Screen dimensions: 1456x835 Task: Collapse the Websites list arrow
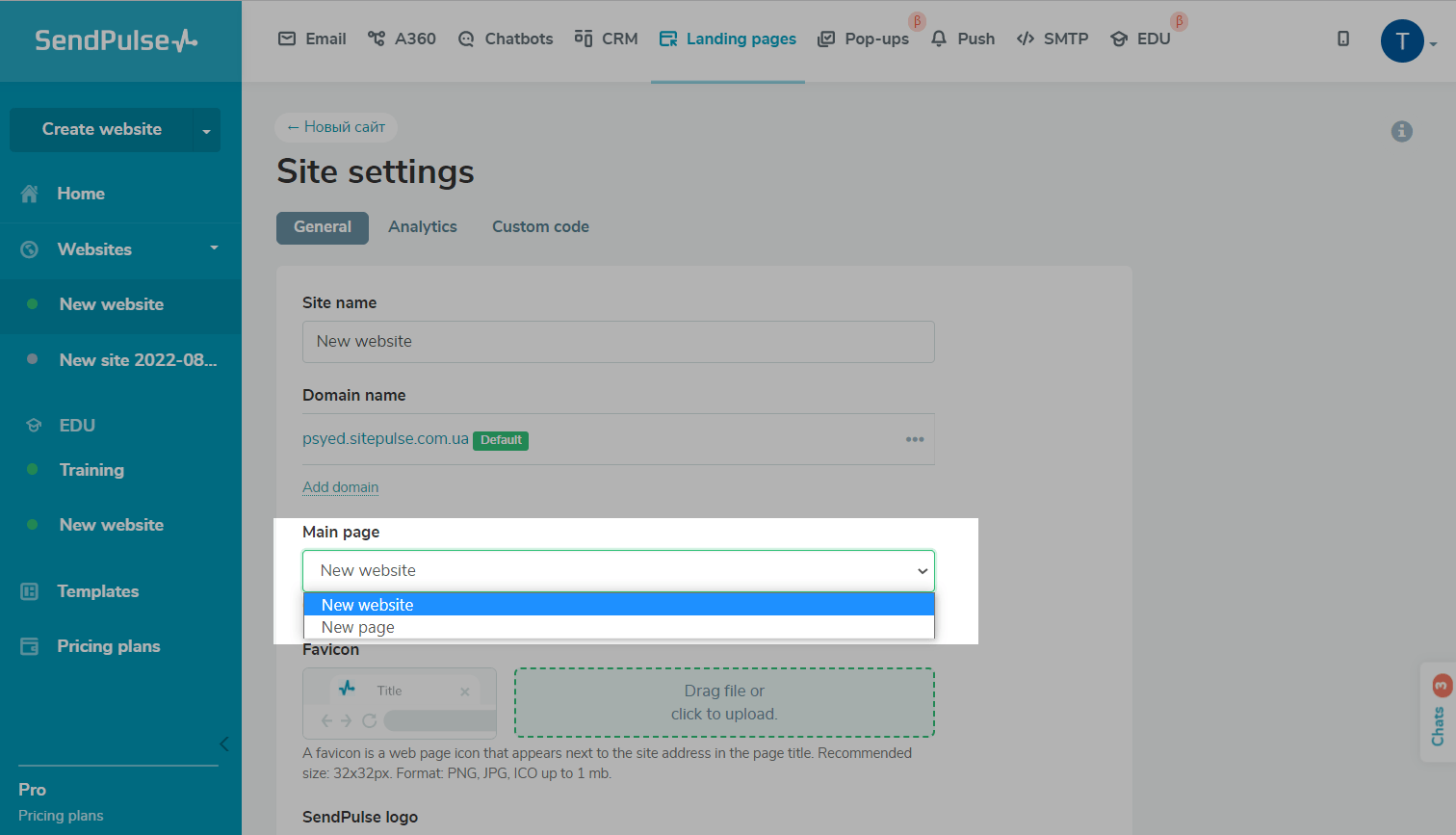coord(214,248)
